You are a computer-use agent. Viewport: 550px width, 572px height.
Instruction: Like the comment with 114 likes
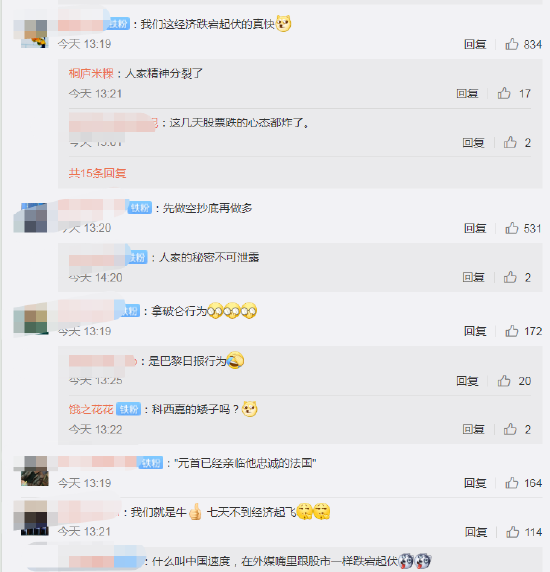512,532
